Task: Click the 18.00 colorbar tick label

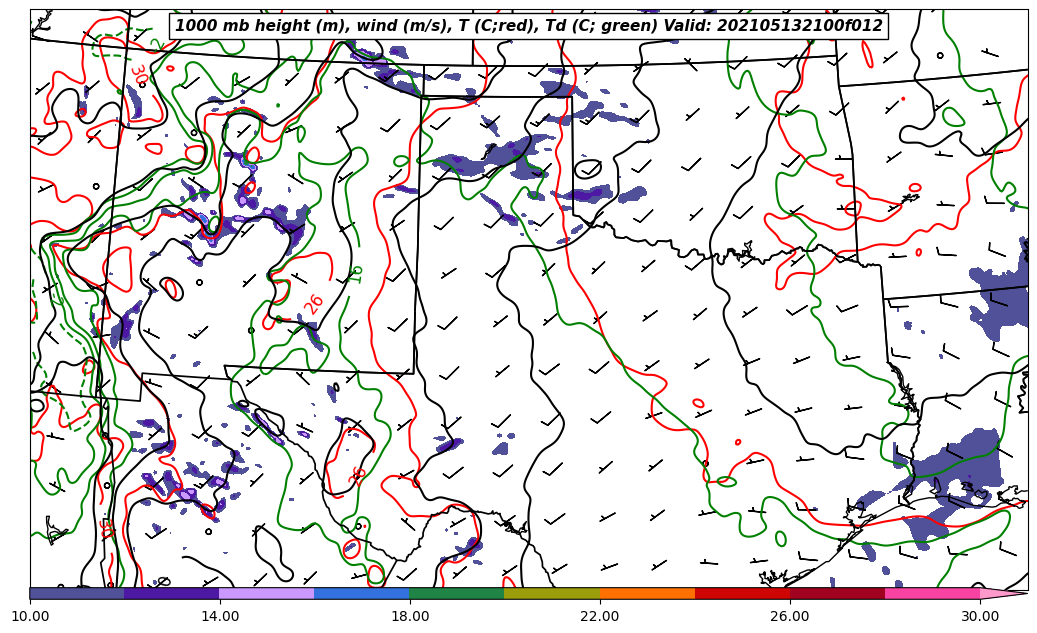Action: pyautogui.click(x=410, y=616)
